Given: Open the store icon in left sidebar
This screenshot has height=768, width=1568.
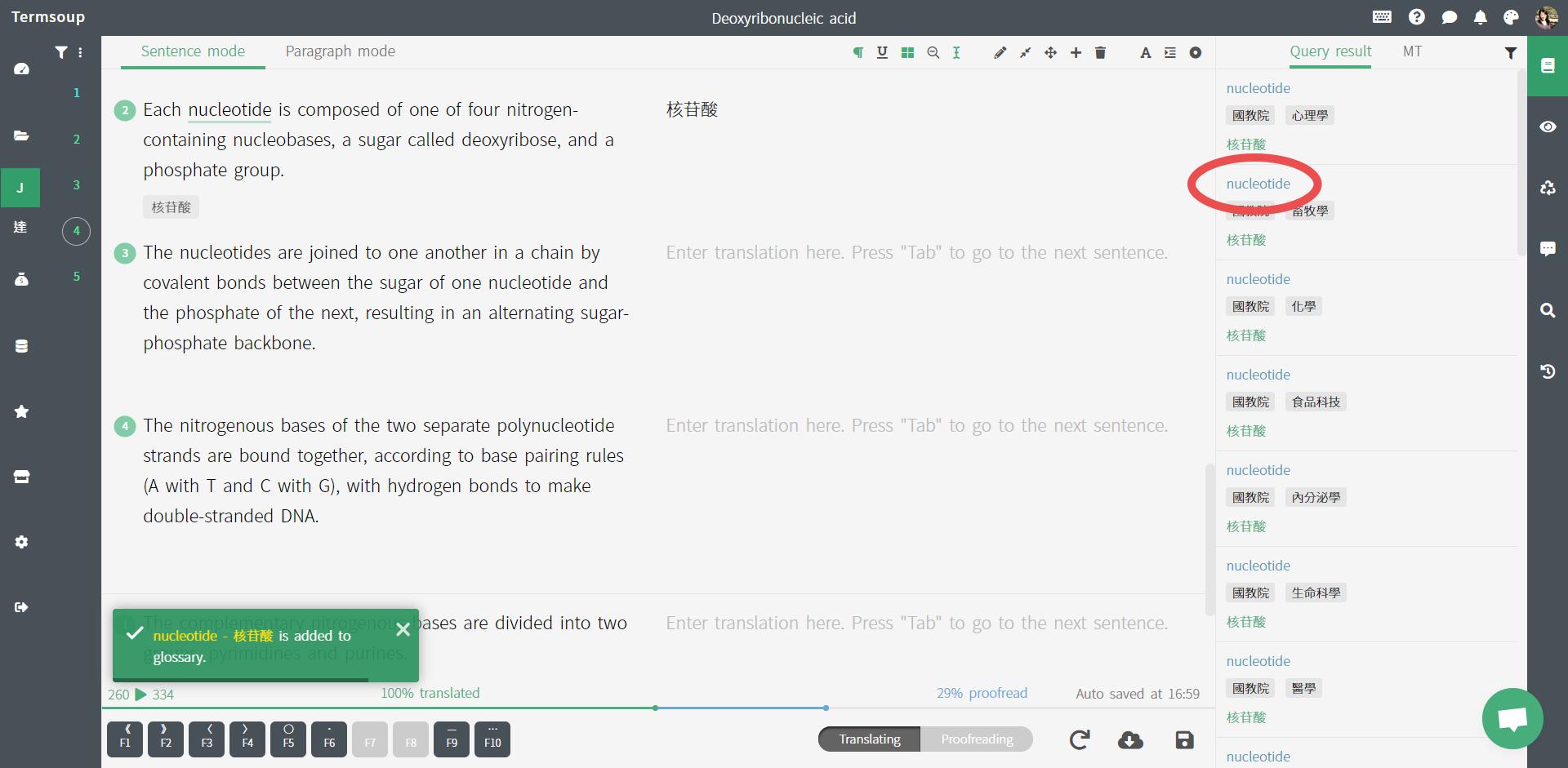Looking at the screenshot, I should (x=21, y=477).
